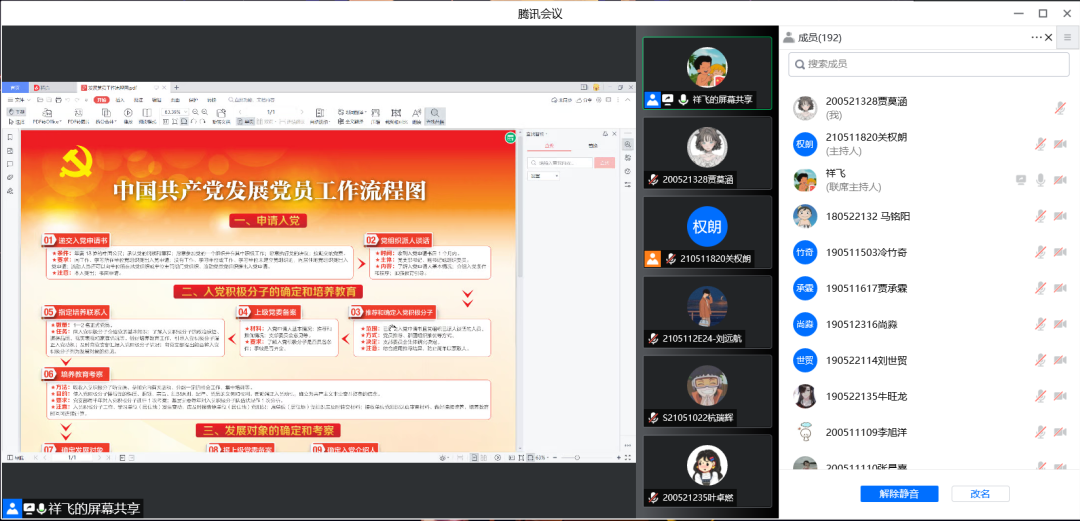Click the 改名 rename button
The image size is (1080, 521).
[980, 493]
